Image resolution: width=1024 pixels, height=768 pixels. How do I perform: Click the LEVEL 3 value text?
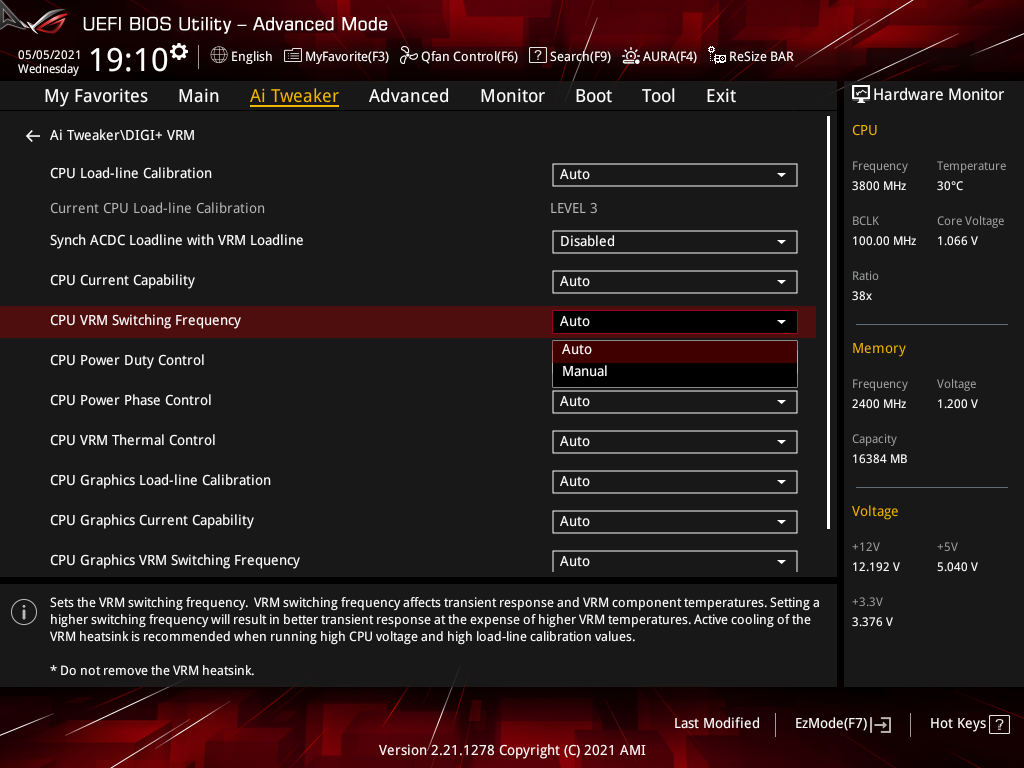[x=573, y=208]
